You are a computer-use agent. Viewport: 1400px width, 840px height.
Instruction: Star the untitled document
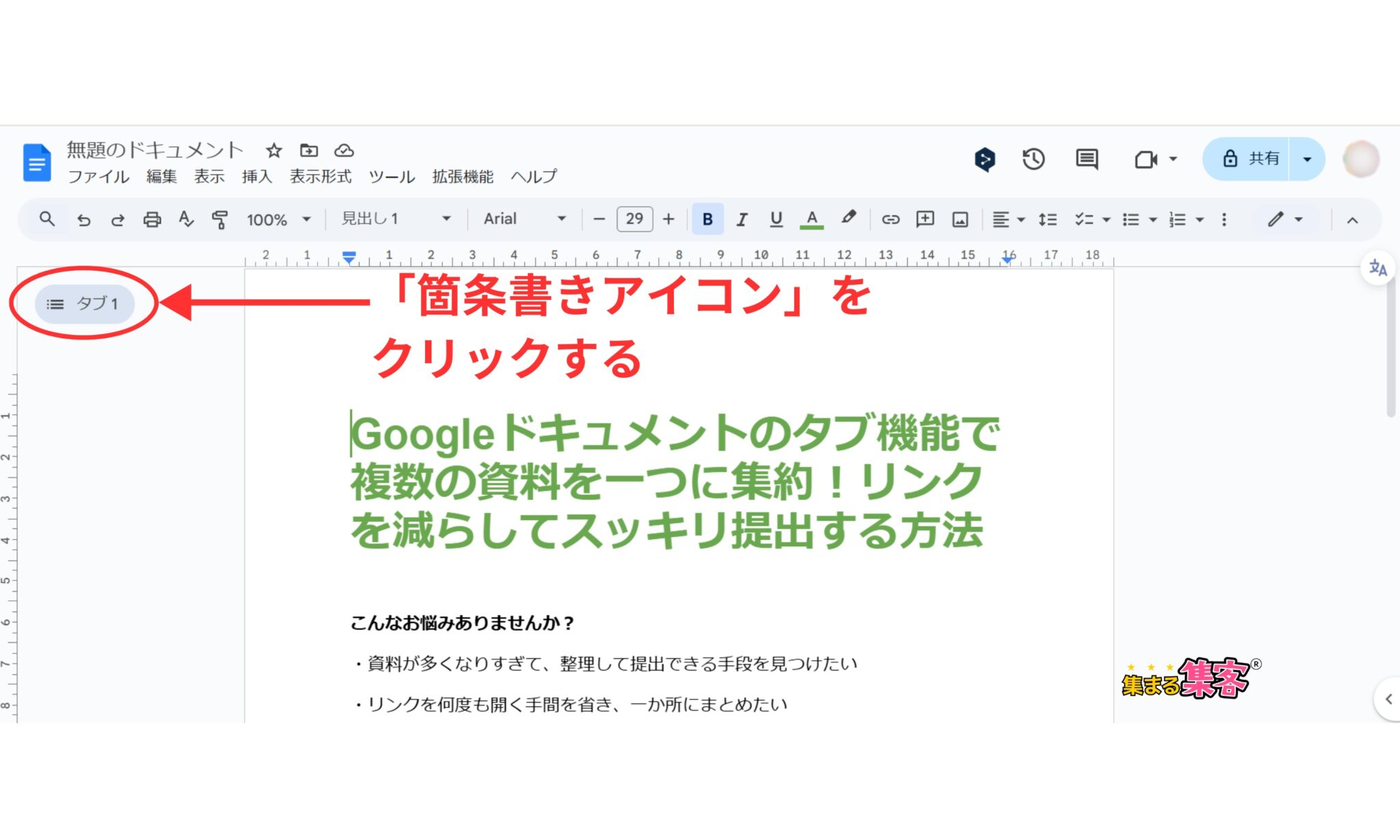point(274,150)
